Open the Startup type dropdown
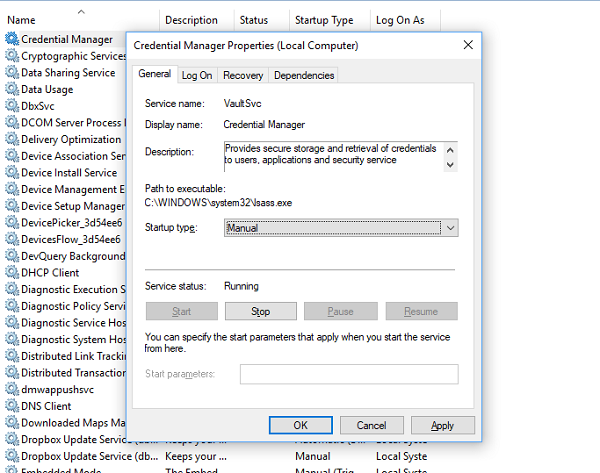Viewport: 600px width, 473px height. [x=341, y=228]
